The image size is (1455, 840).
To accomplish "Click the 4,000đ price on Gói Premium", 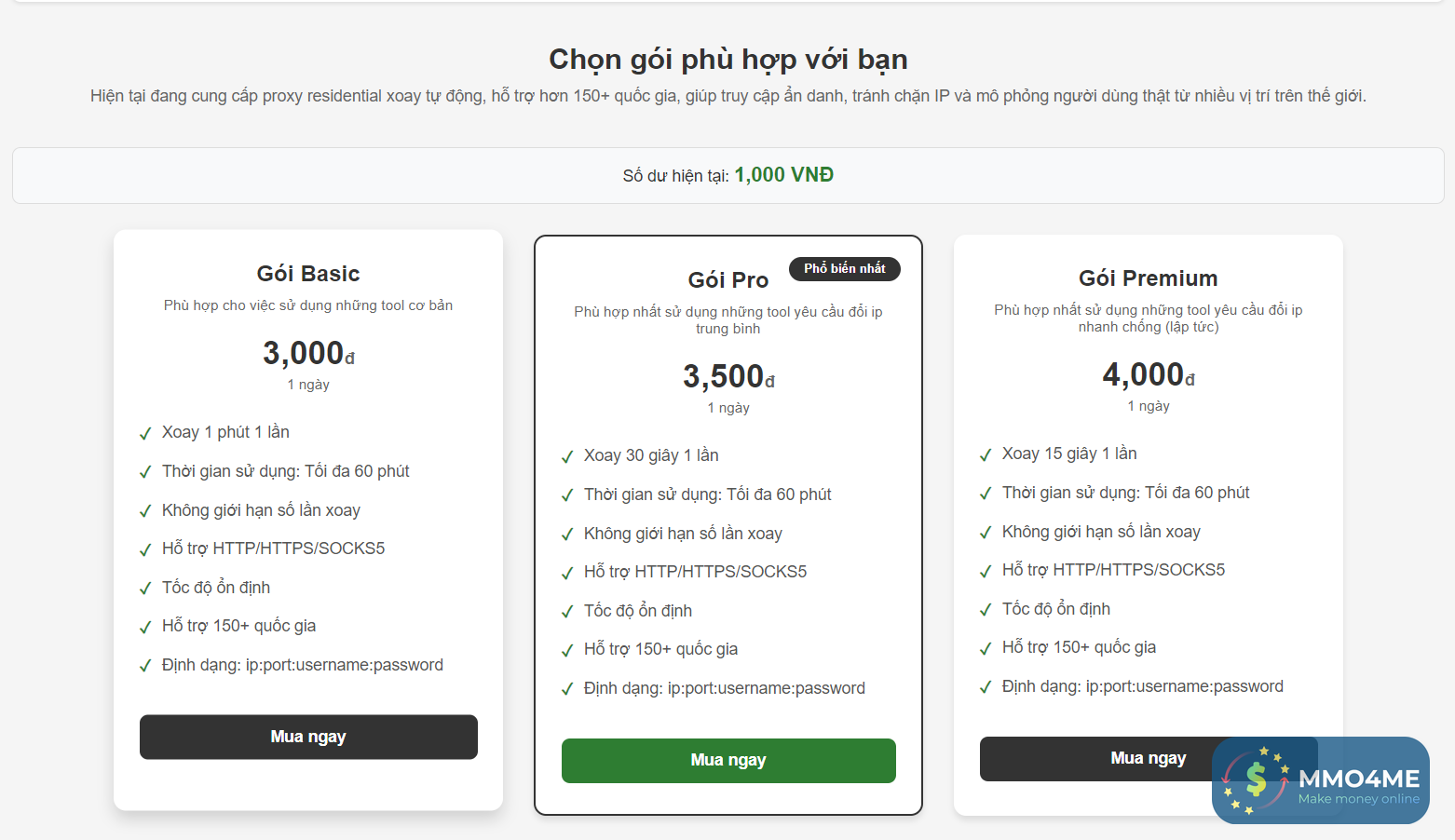I will coord(1148,374).
